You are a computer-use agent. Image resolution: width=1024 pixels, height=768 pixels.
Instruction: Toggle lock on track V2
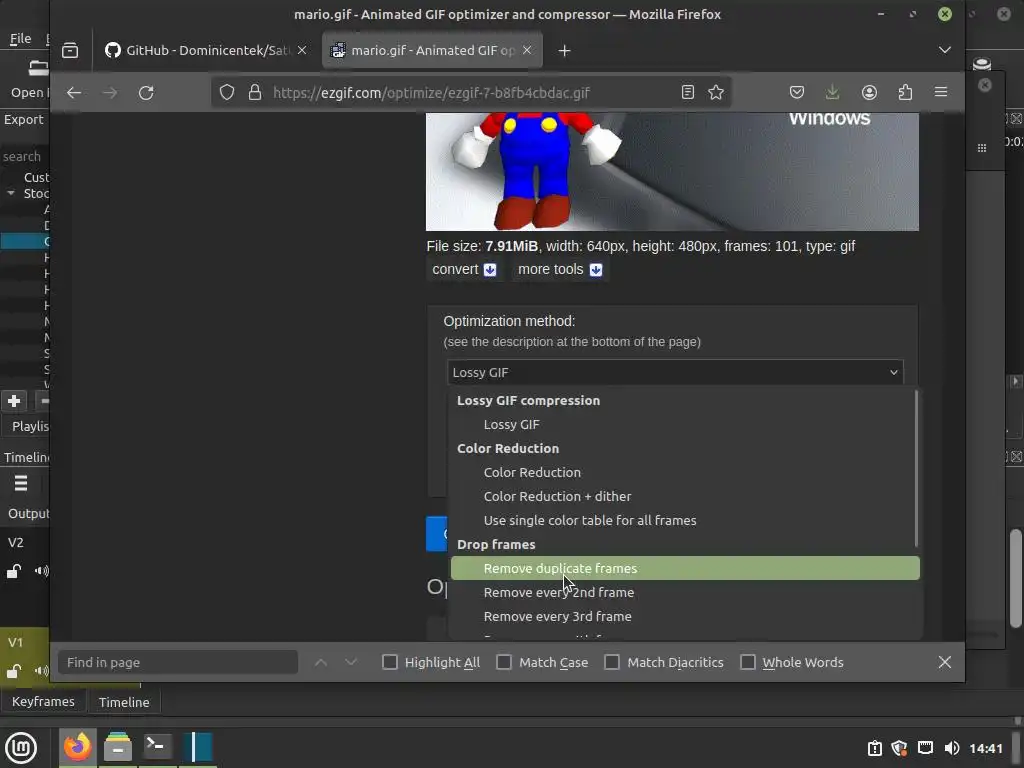click(x=13, y=571)
